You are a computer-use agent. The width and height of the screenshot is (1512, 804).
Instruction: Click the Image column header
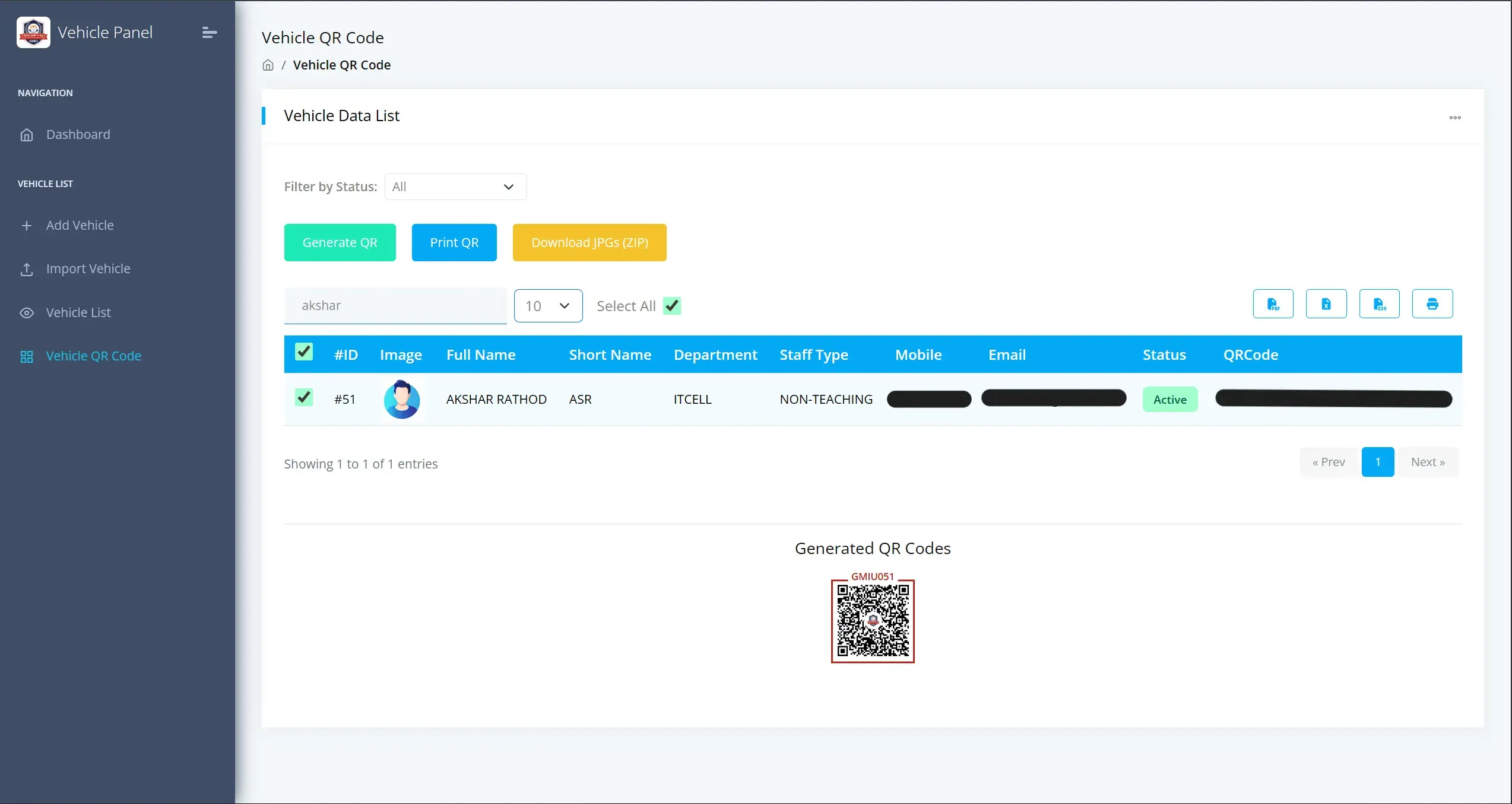pos(401,354)
